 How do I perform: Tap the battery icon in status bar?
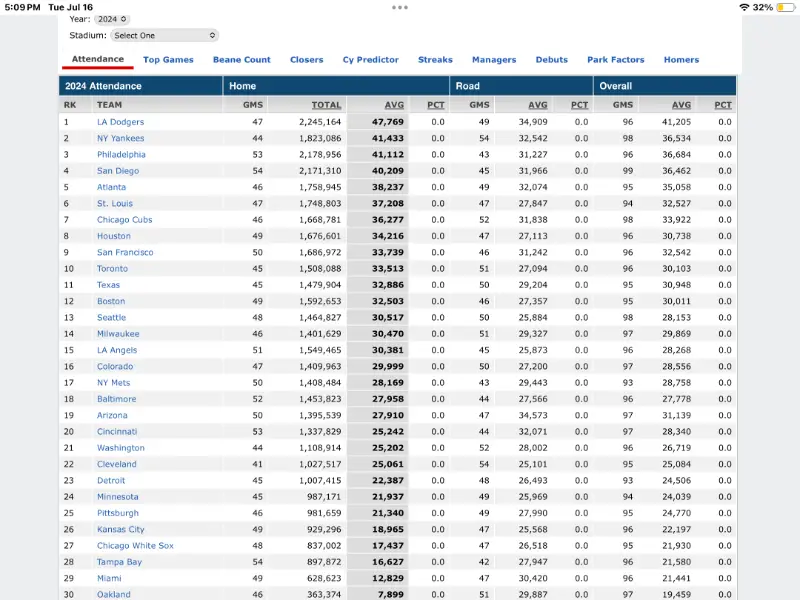tap(784, 7)
